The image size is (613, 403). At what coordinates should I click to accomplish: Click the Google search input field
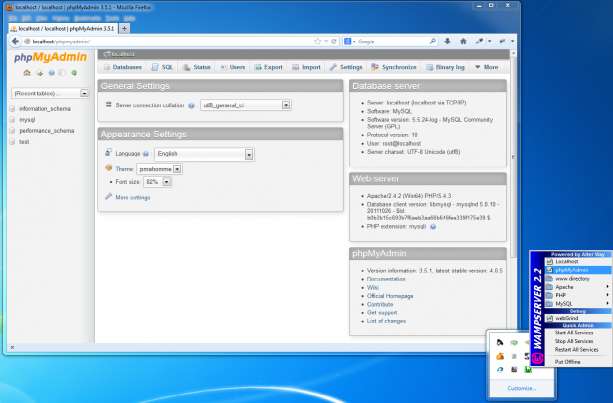(392, 41)
